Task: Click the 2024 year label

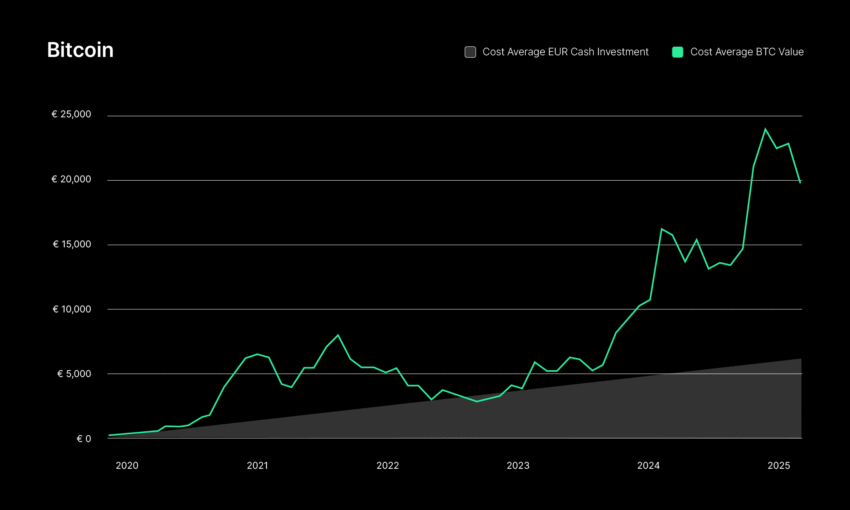Action: point(648,466)
